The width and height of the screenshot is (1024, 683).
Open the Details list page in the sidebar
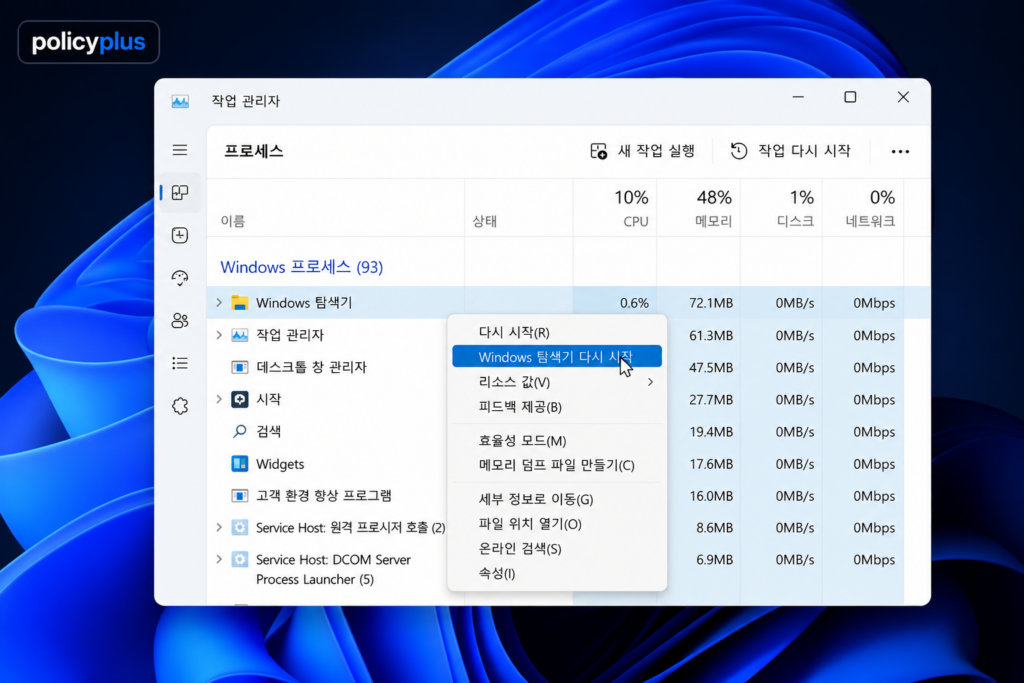[x=180, y=363]
